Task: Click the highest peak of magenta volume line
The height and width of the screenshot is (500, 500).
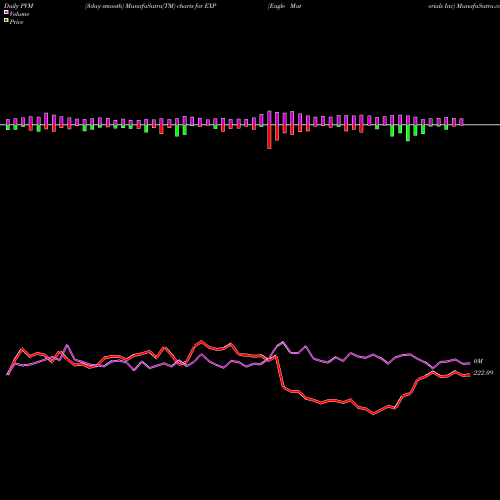Action: tap(283, 342)
